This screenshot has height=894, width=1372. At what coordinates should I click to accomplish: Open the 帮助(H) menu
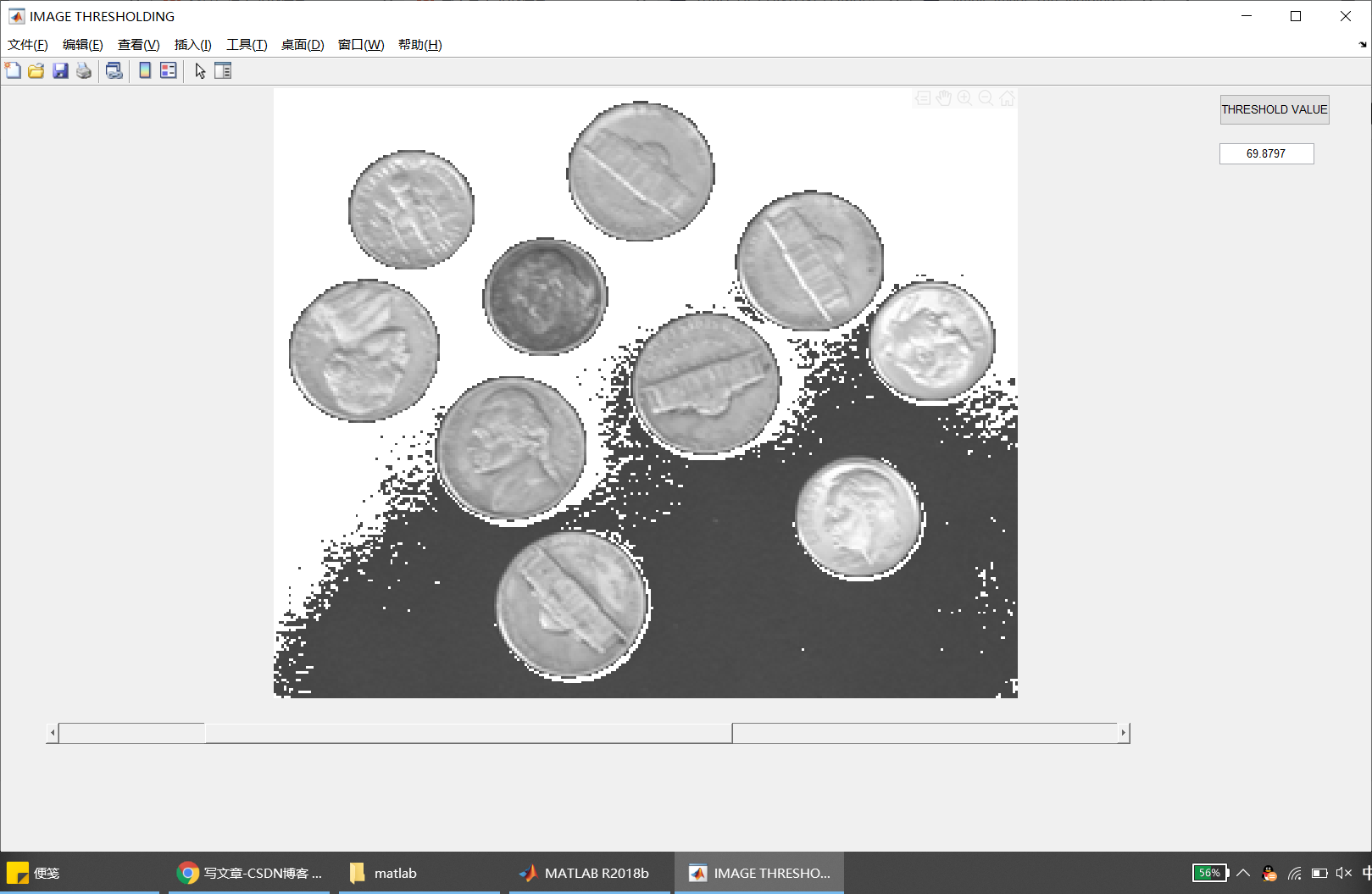pyautogui.click(x=420, y=45)
